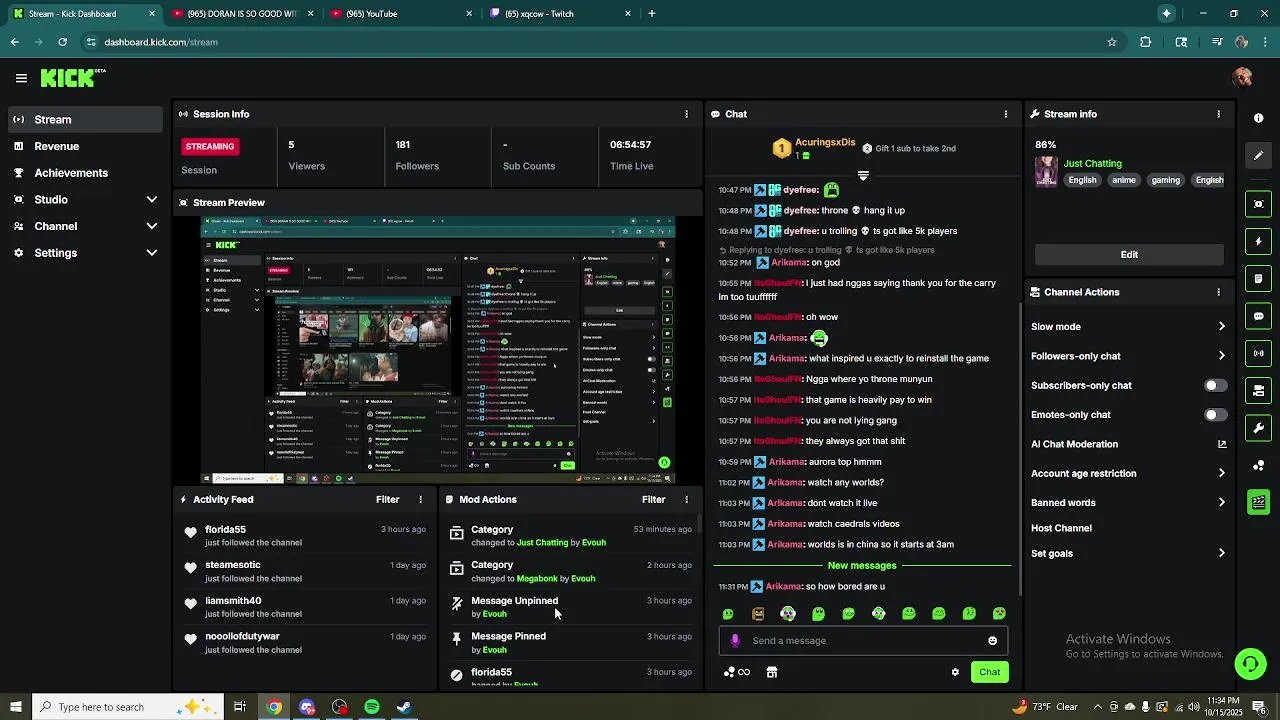Open Host Channel action

coord(1061,528)
